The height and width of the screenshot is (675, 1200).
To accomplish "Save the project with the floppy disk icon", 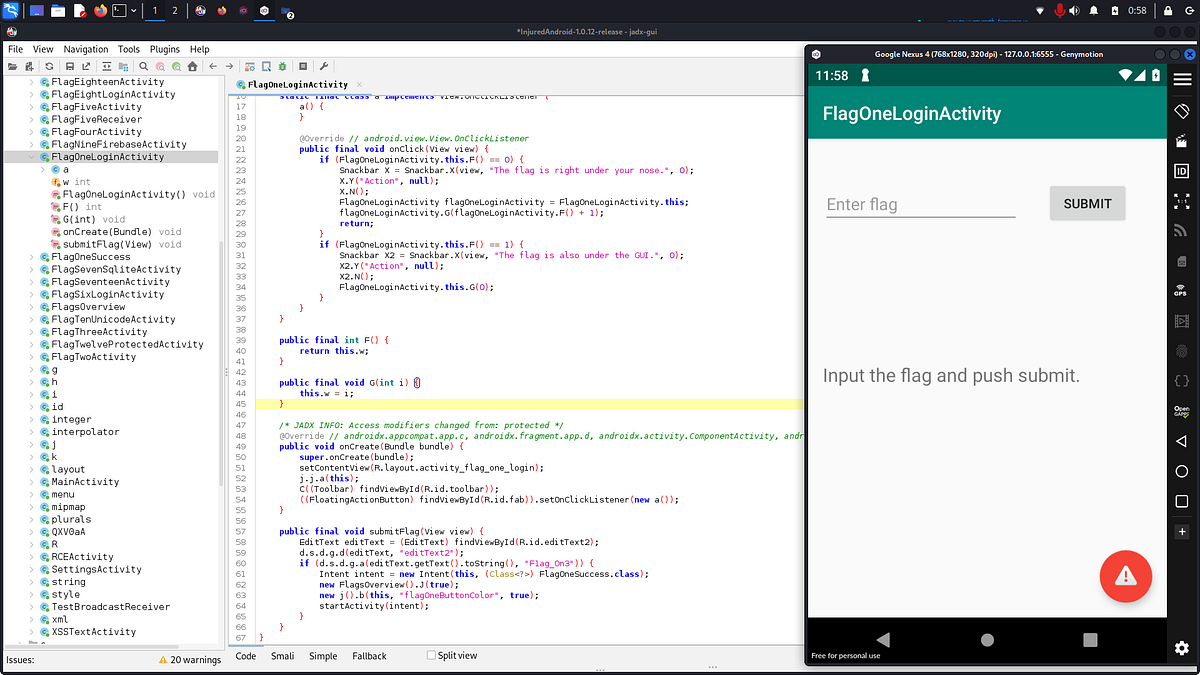I will (70, 66).
